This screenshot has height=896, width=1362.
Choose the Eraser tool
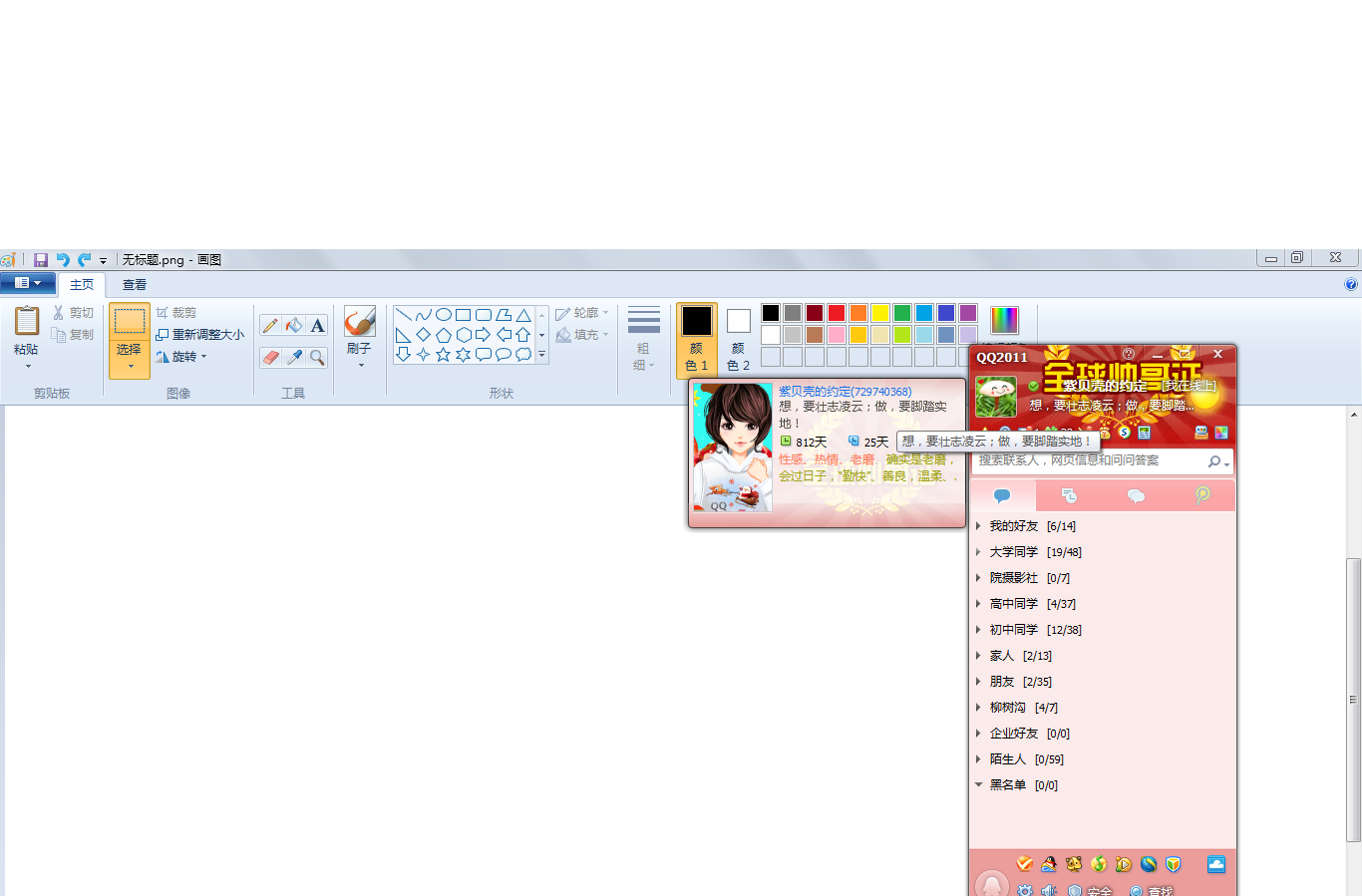tap(270, 357)
